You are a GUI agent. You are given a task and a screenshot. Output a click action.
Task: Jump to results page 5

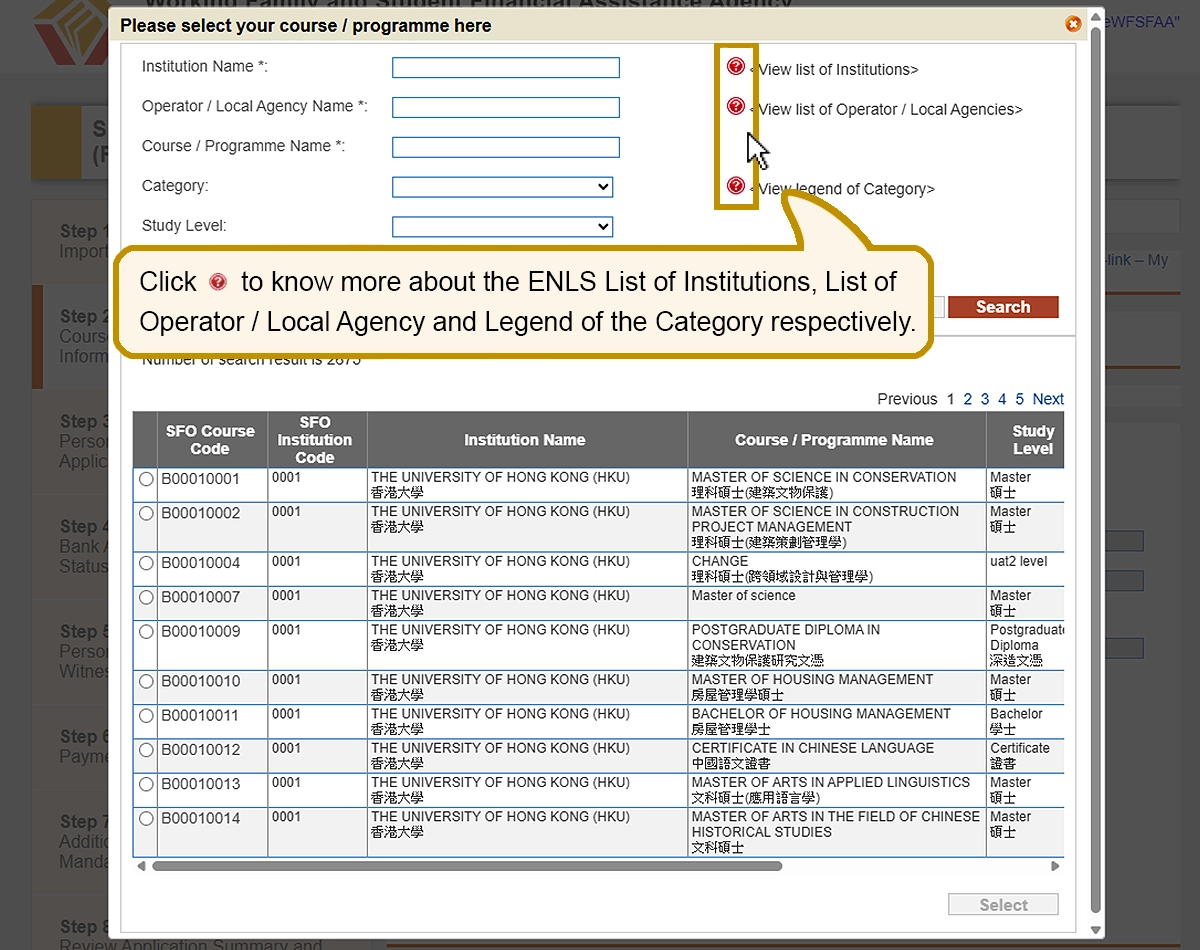click(1019, 399)
